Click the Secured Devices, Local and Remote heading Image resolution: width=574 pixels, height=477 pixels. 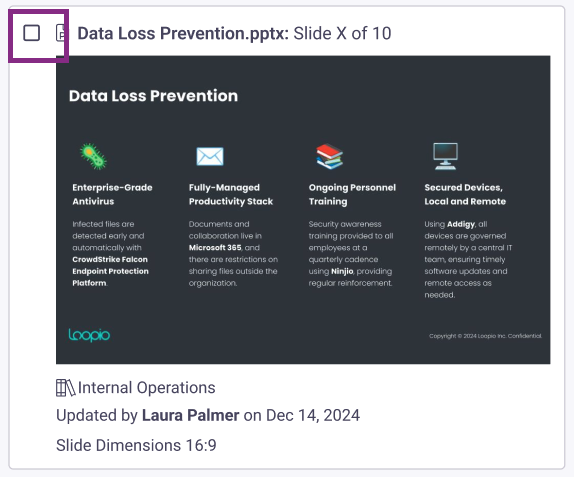[x=465, y=194]
